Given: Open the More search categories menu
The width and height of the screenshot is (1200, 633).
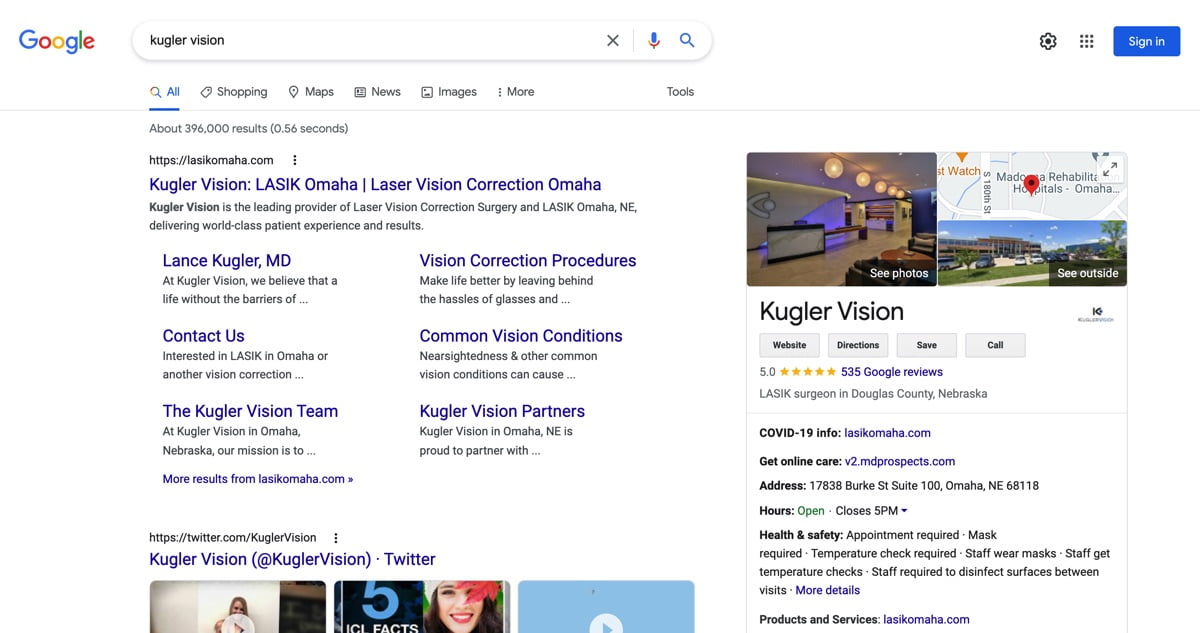Looking at the screenshot, I should 516,92.
